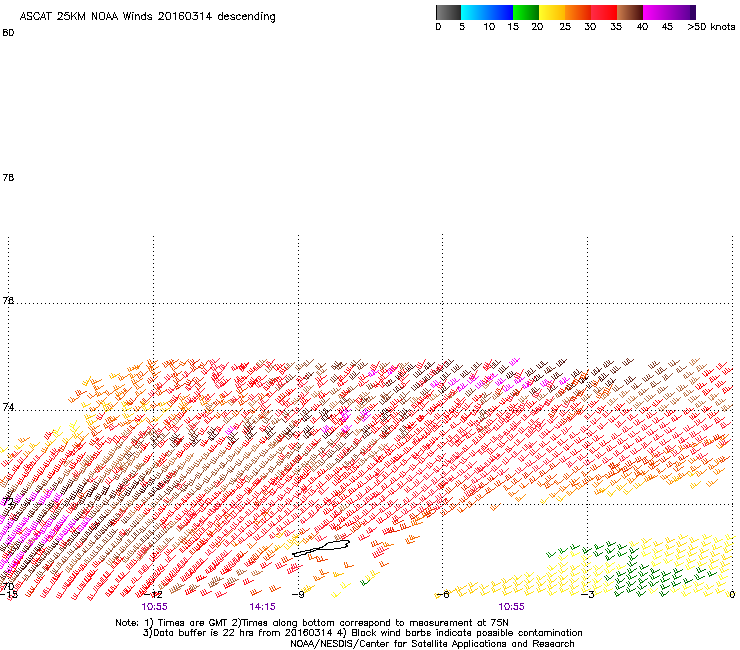Click the longitude label '-3'
Image resolution: width=740 pixels, height=650 pixels.
point(587,595)
